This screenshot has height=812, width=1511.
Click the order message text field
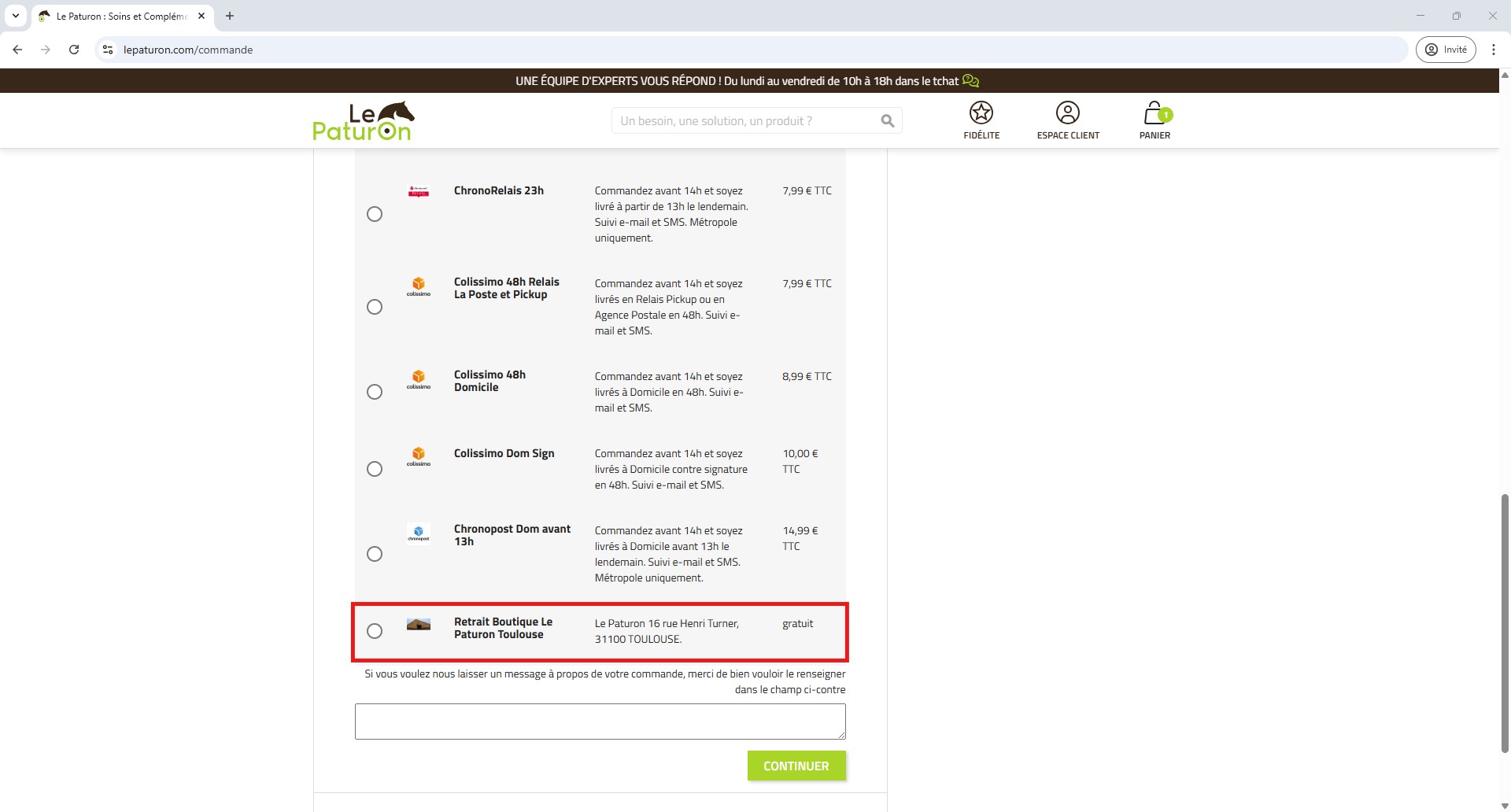tap(600, 722)
